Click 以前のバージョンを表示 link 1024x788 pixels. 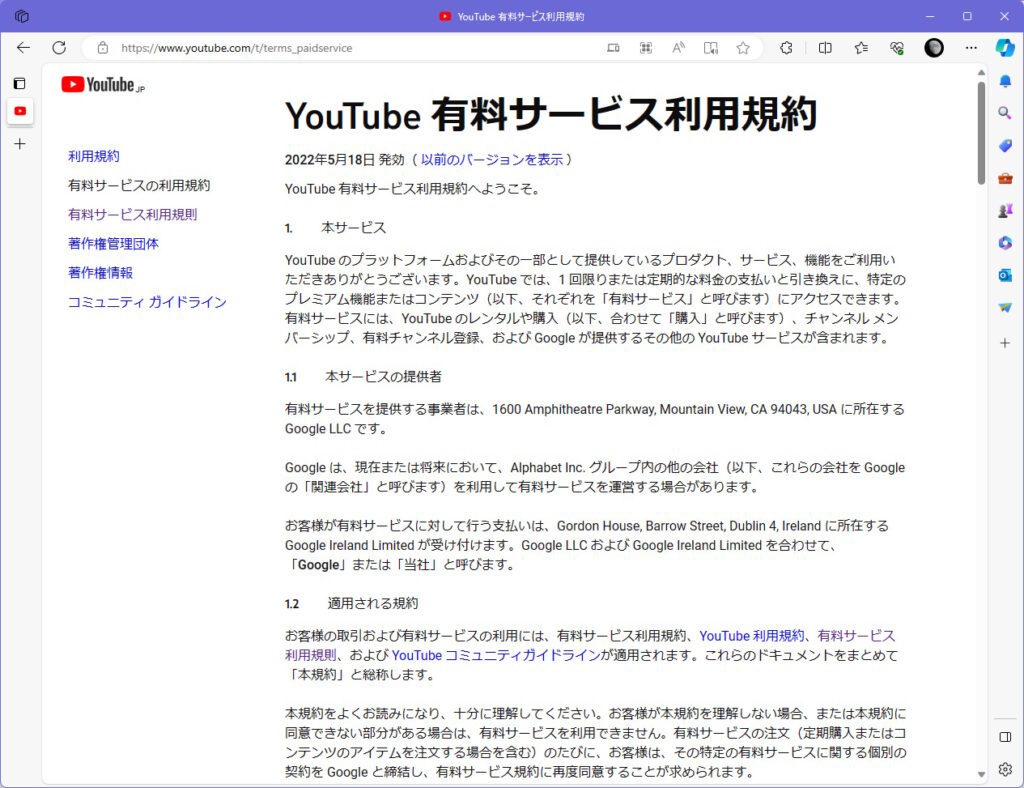pyautogui.click(x=492, y=159)
